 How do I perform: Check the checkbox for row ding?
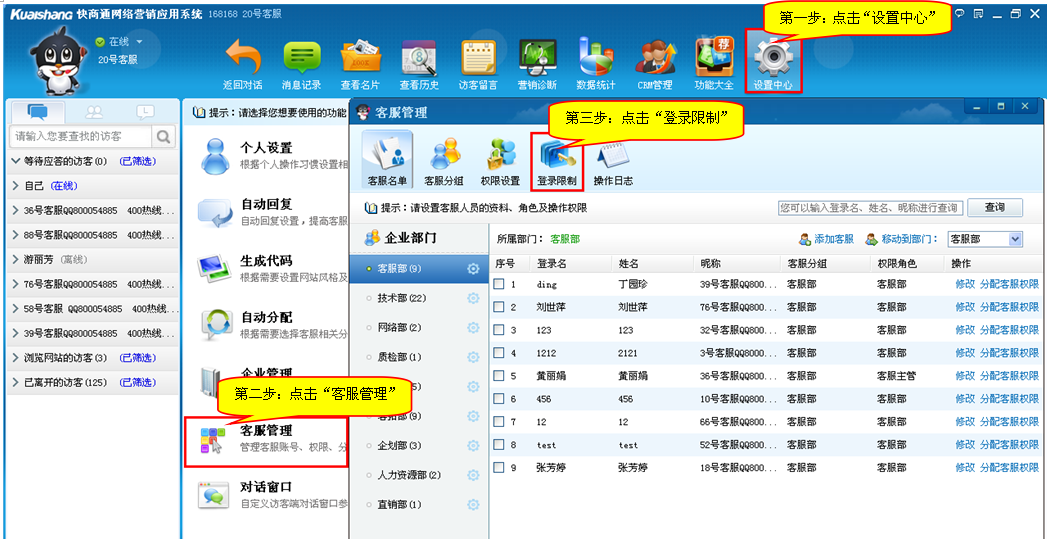click(x=499, y=284)
